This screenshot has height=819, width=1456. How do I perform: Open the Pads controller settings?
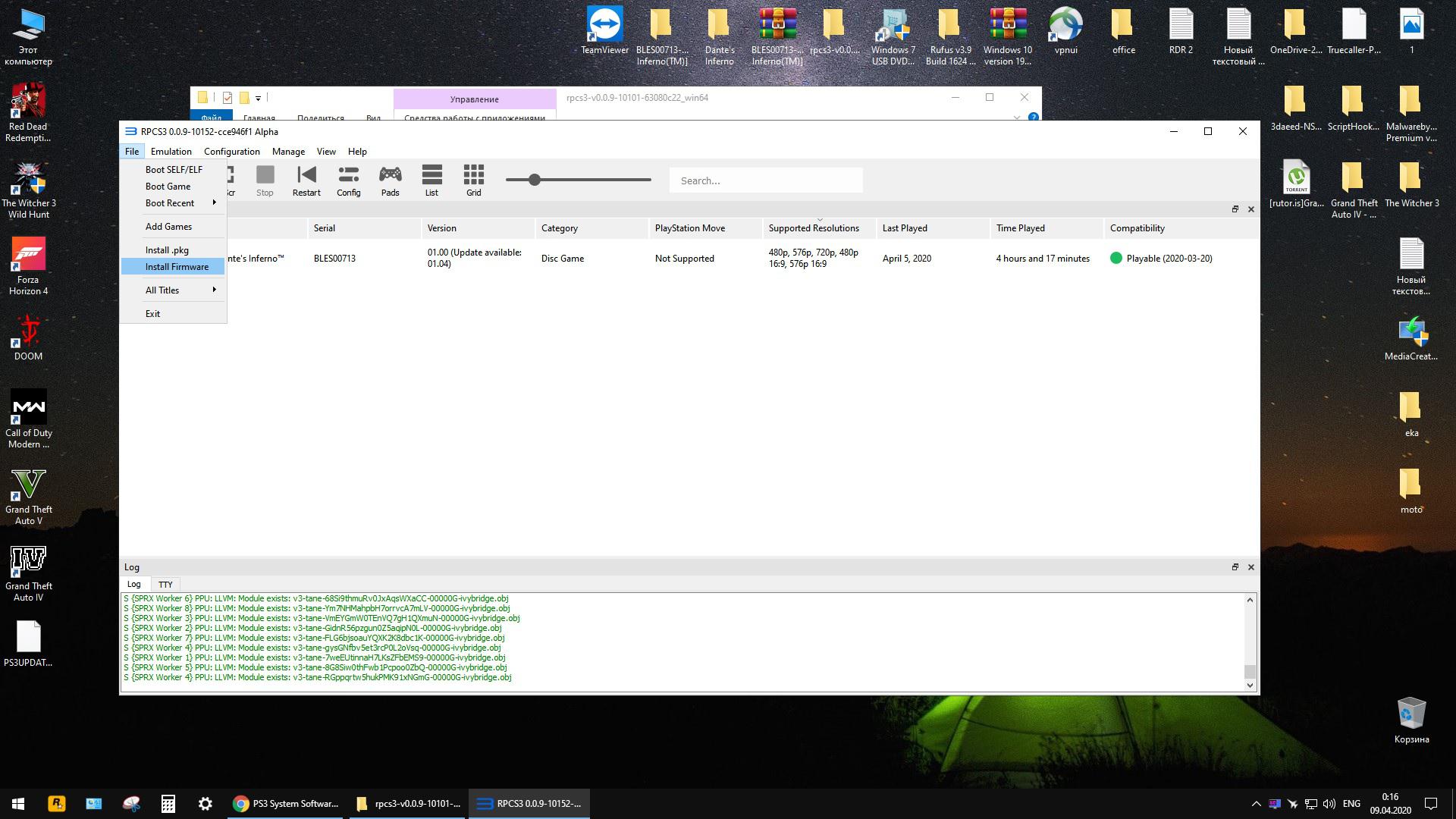390,180
